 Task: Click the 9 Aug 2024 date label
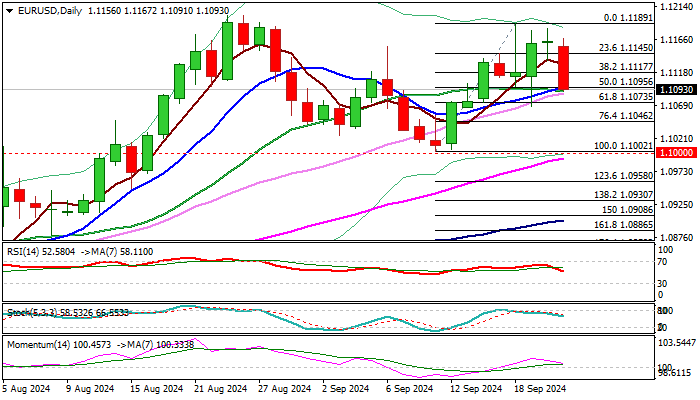(90, 389)
